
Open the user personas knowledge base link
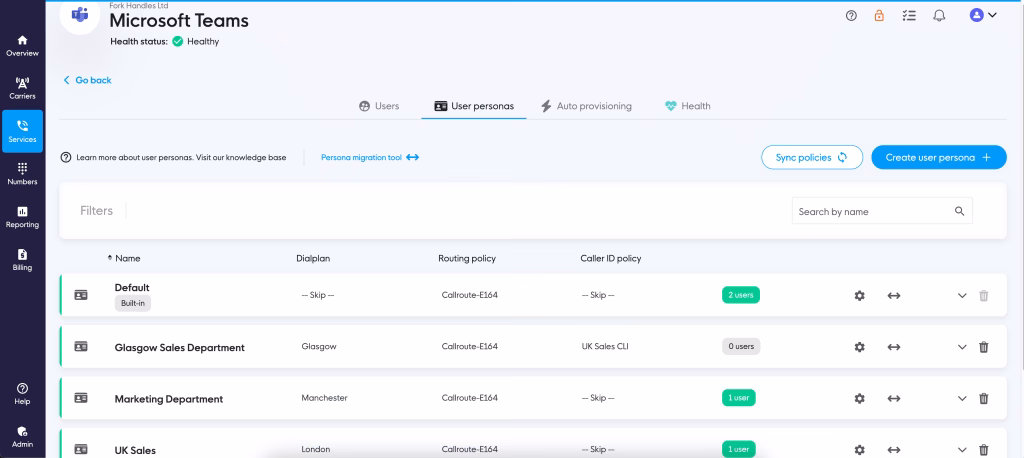(x=174, y=157)
